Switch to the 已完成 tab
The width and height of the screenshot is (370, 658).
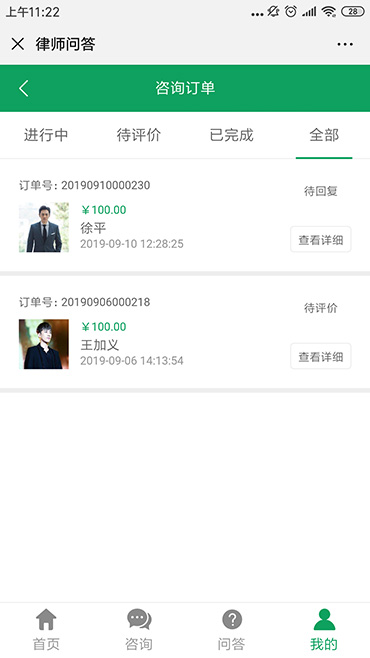[232, 135]
